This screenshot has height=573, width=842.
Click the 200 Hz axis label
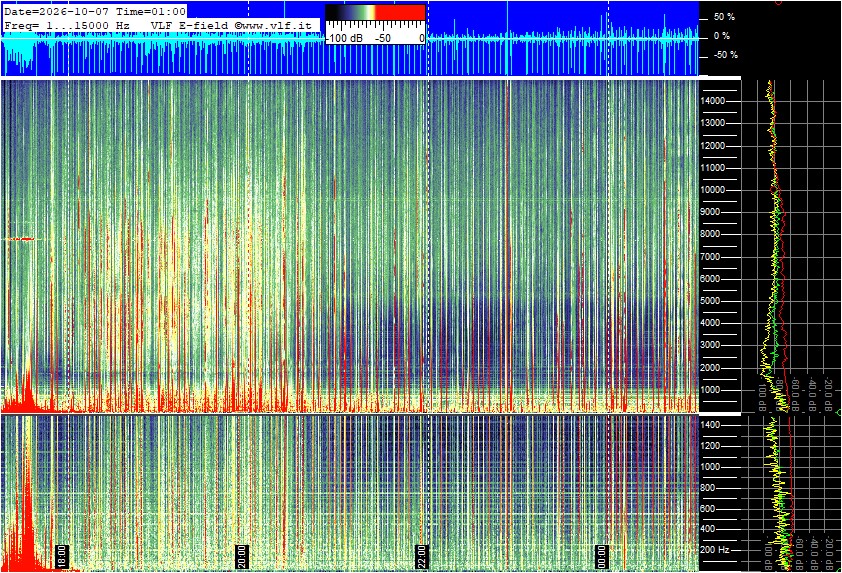[x=714, y=550]
